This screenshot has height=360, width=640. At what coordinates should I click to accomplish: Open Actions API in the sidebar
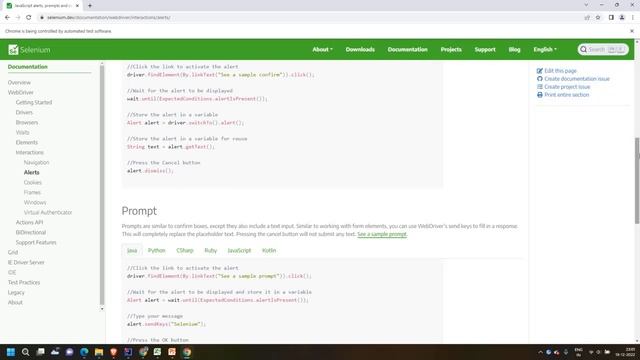(x=29, y=222)
